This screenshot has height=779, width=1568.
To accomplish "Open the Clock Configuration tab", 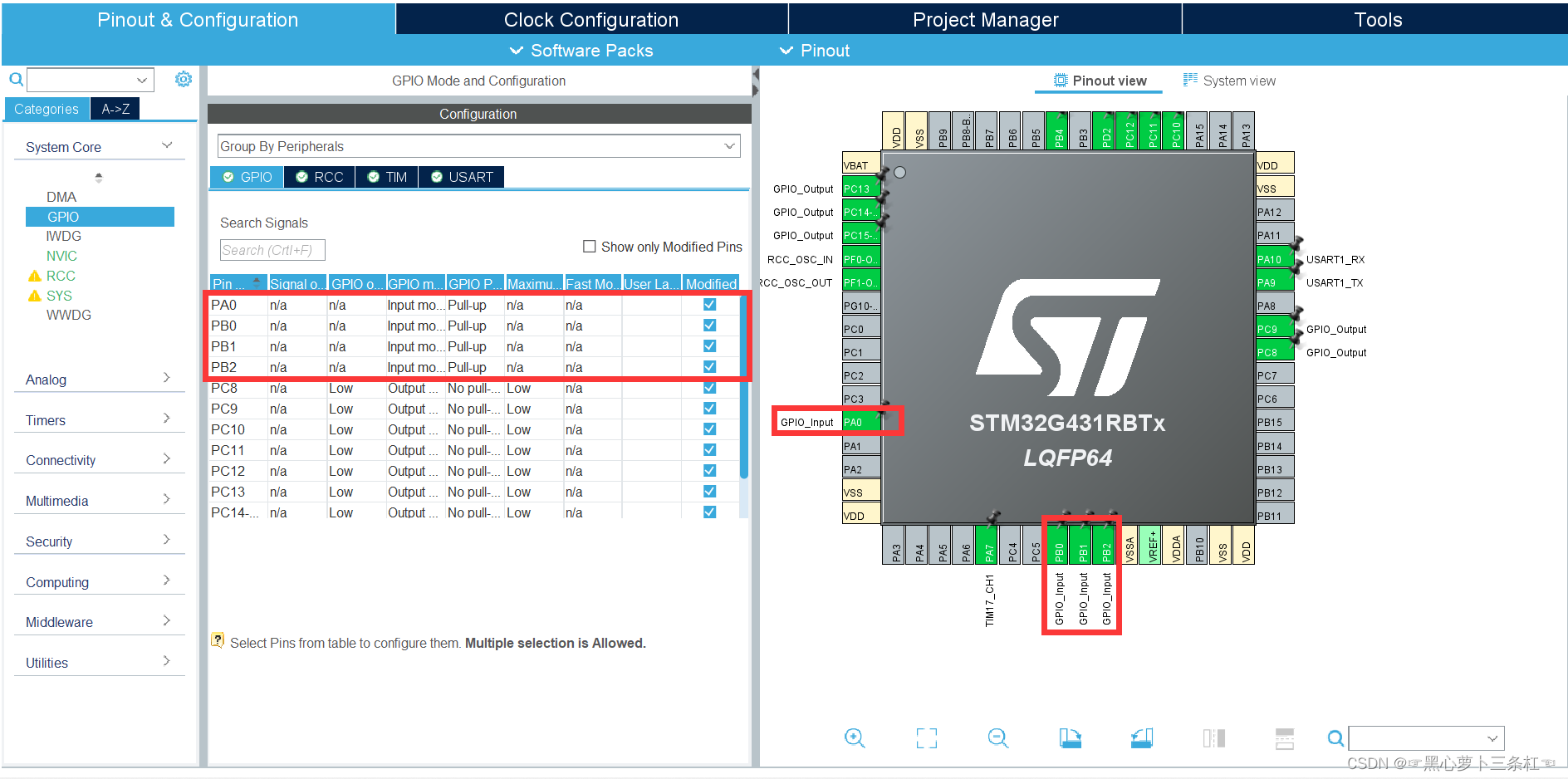I will 591,19.
